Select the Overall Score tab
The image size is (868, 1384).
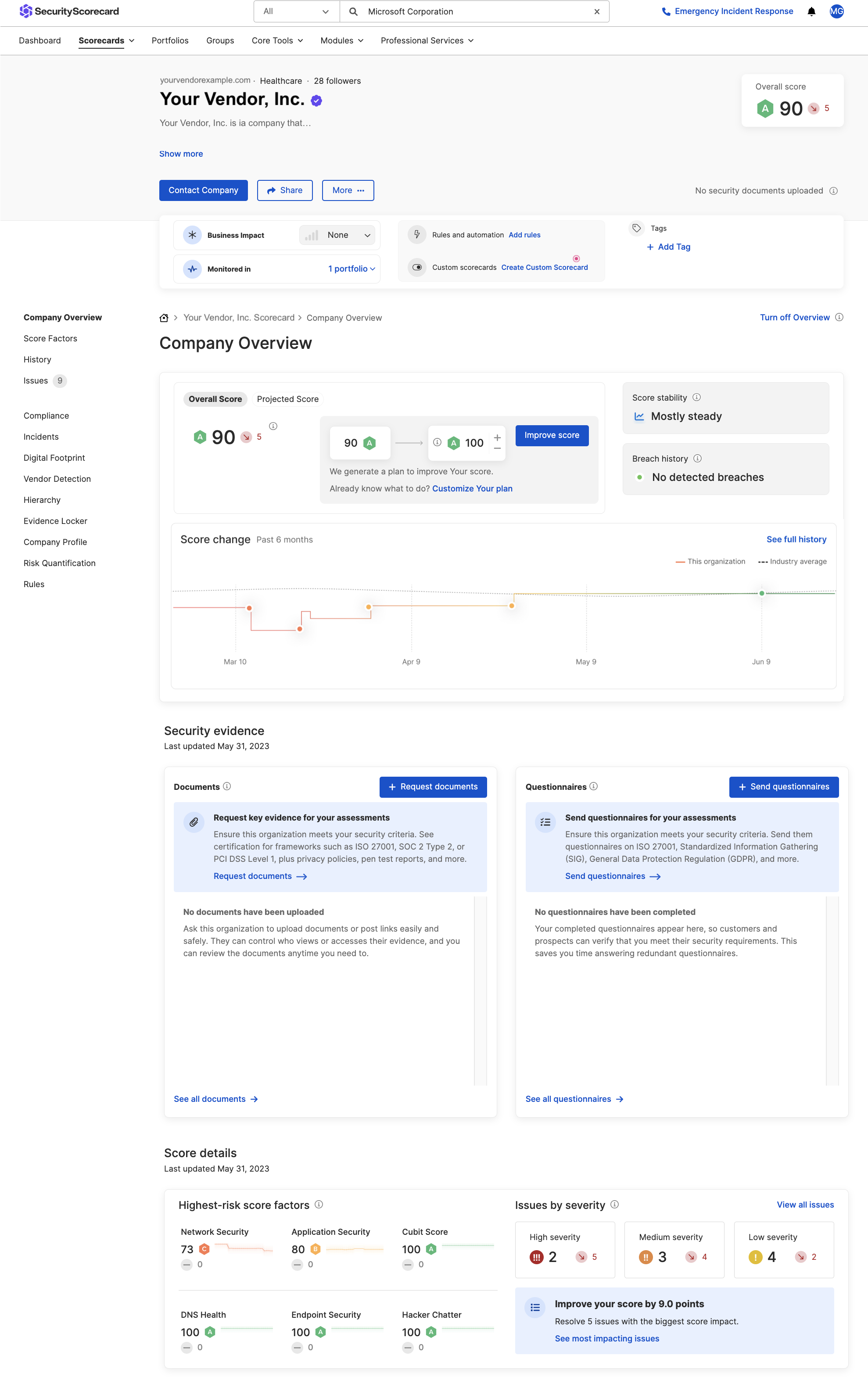click(x=215, y=399)
